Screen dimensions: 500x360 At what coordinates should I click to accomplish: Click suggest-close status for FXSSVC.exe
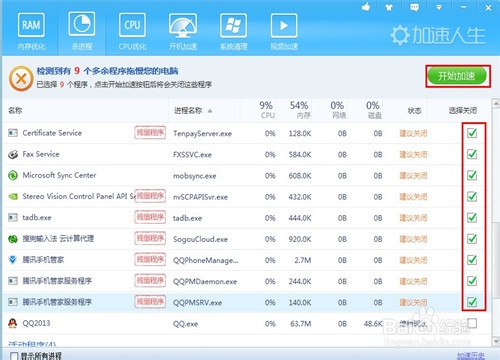pyautogui.click(x=413, y=154)
